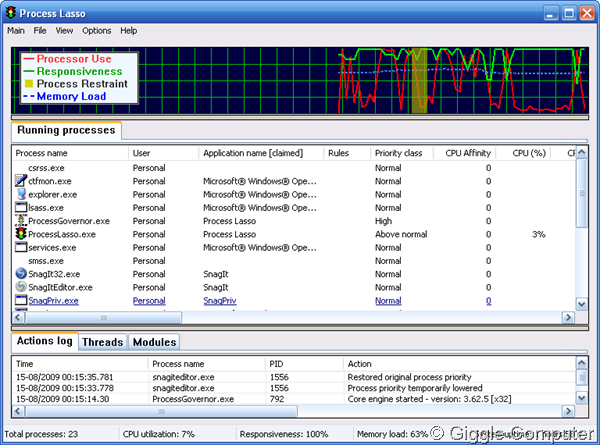The image size is (600, 445).
Task: Select the csrss.exe process row
Action: pyautogui.click(x=293, y=168)
